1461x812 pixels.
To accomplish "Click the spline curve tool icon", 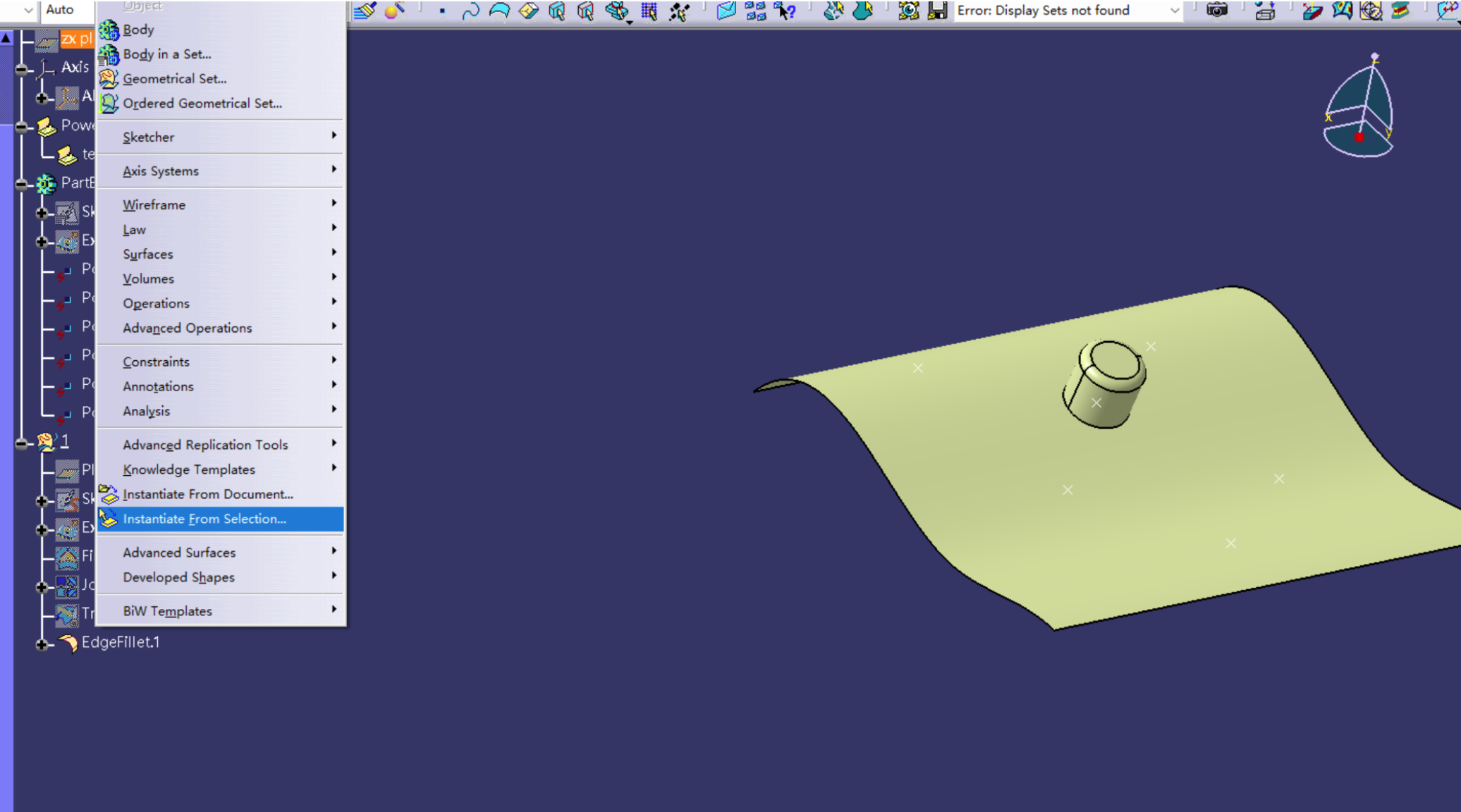I will click(x=470, y=11).
